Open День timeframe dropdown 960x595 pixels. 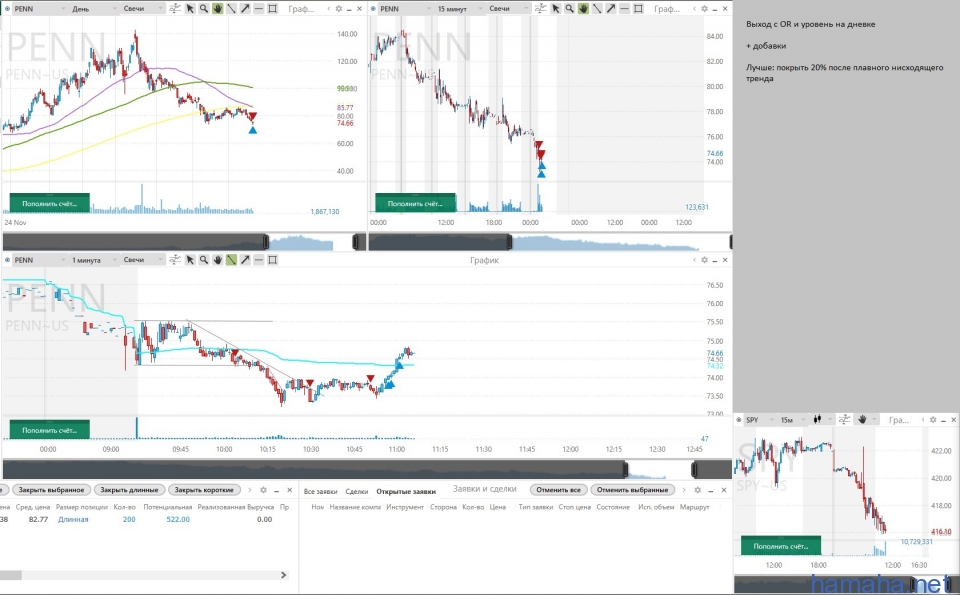point(92,9)
